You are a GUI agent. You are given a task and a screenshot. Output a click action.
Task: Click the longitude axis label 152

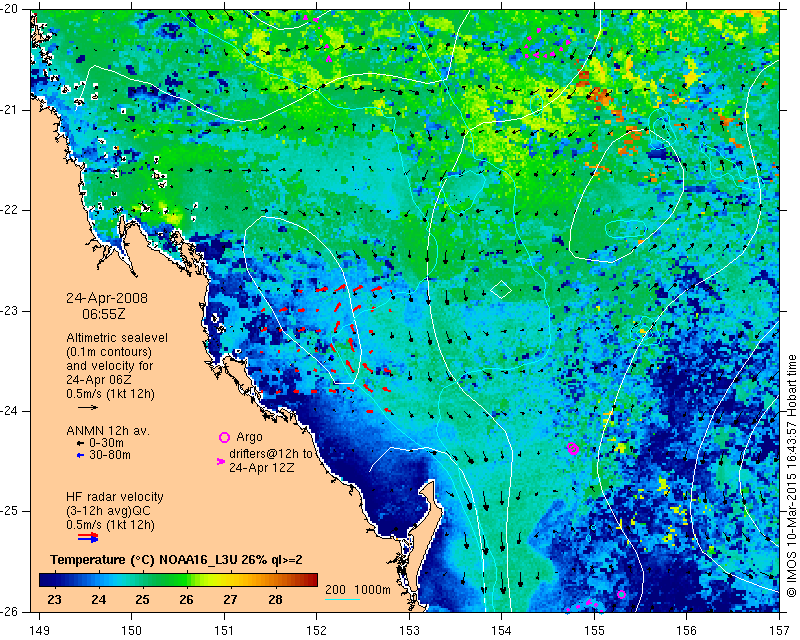point(316,631)
